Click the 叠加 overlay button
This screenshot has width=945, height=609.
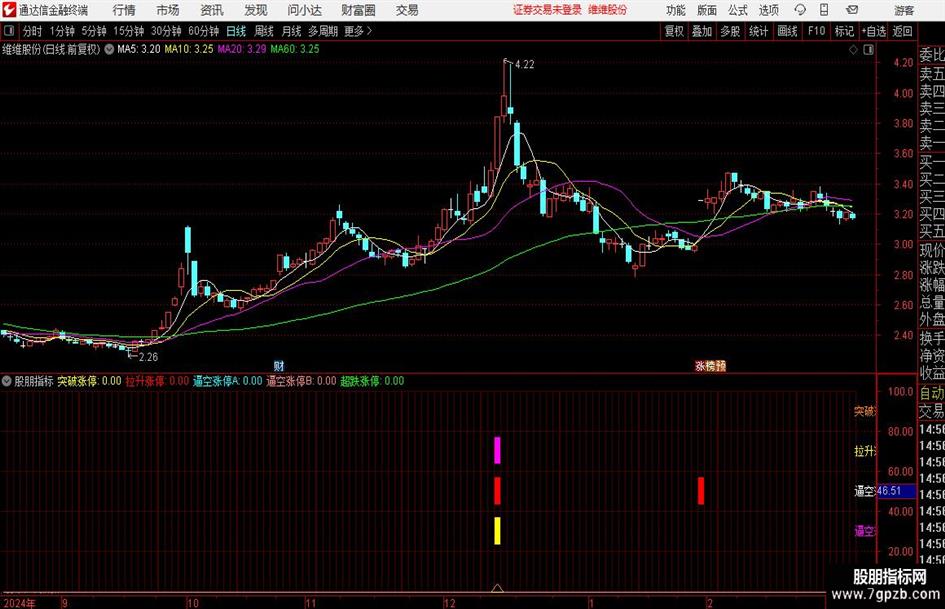[x=702, y=31]
